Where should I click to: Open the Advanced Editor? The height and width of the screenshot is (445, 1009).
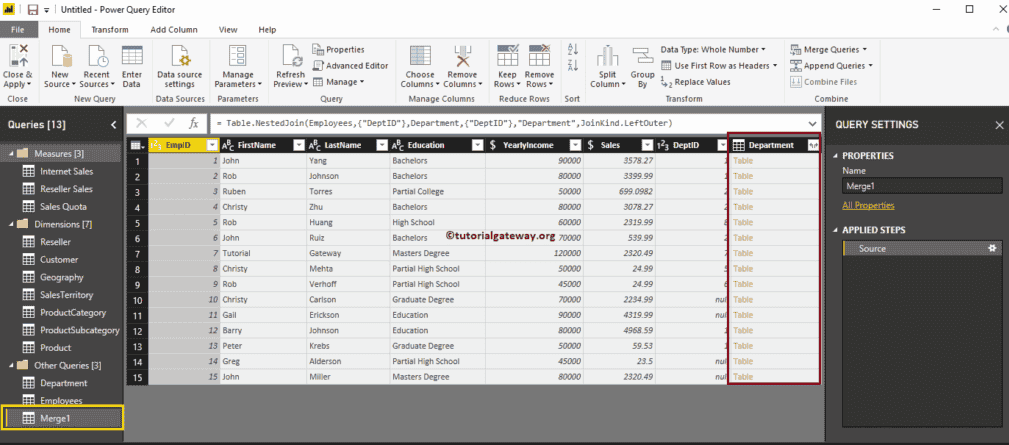351,66
